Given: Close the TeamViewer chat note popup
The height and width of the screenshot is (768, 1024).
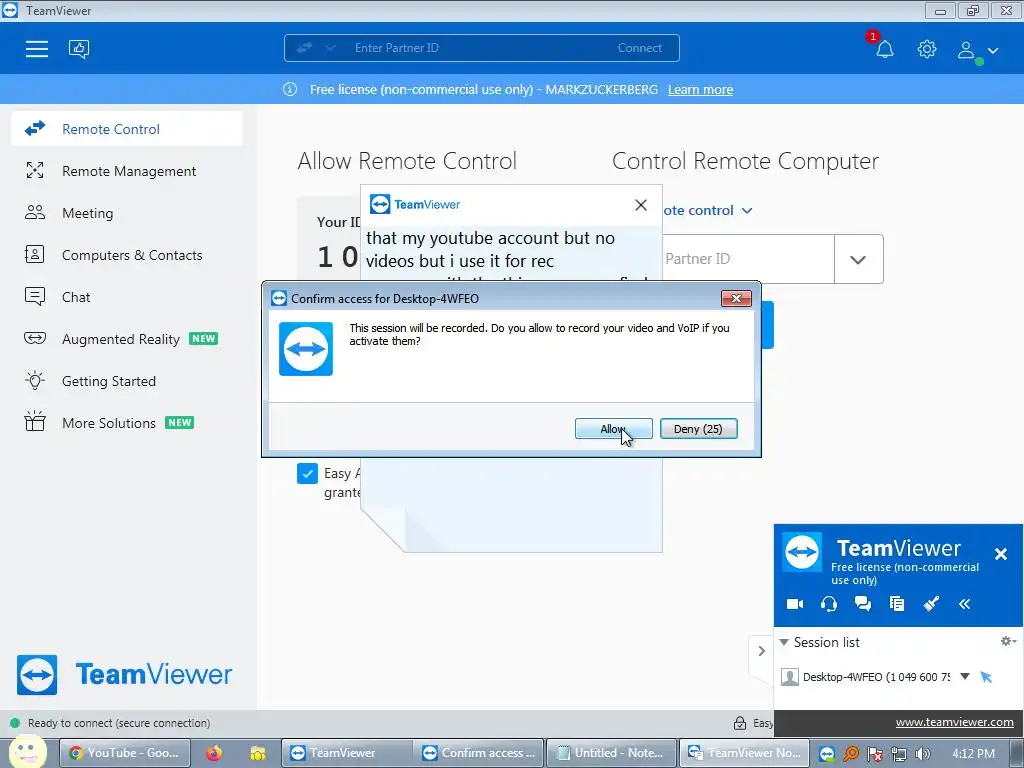Looking at the screenshot, I should point(641,205).
